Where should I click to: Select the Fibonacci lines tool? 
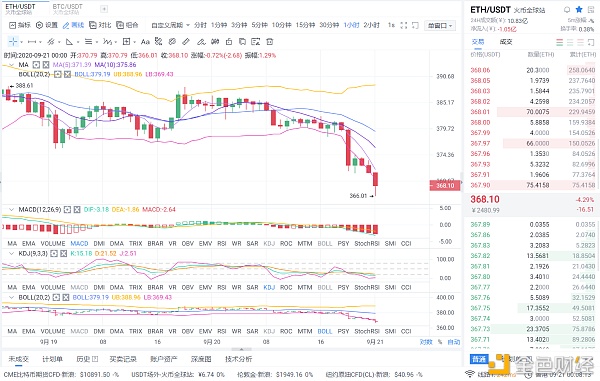click(x=88, y=42)
